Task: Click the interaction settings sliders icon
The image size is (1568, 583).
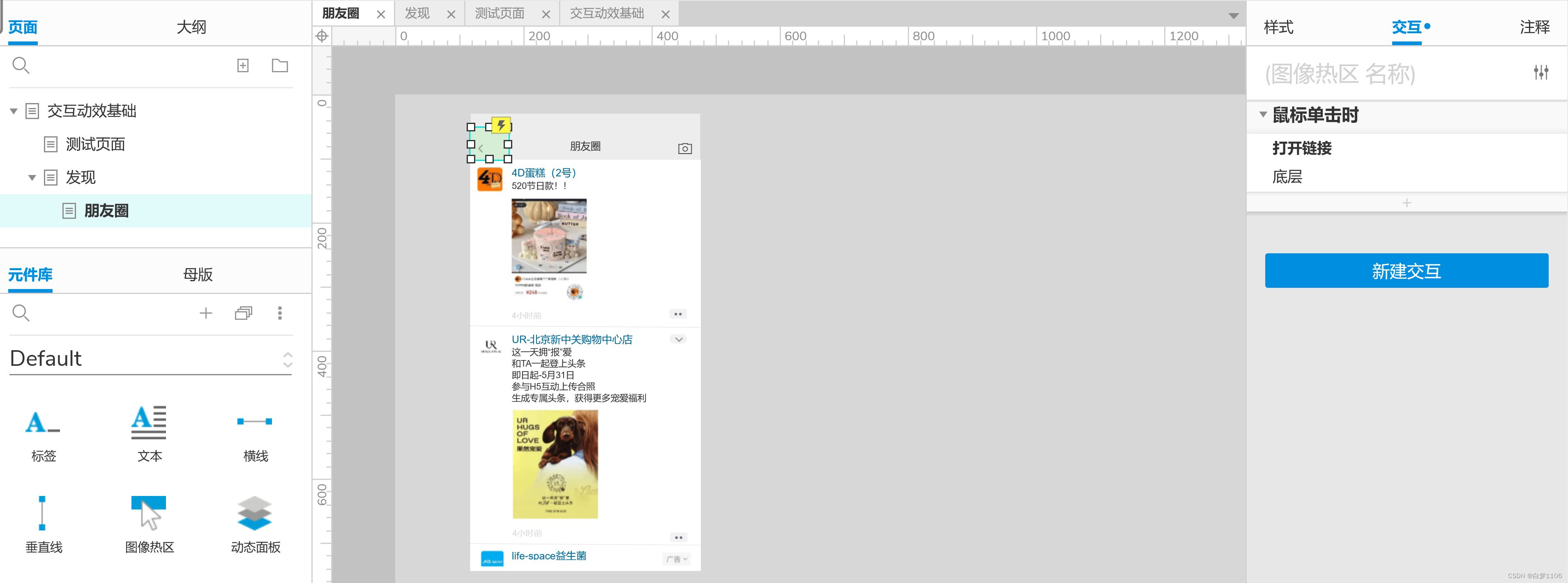Action: click(x=1540, y=72)
